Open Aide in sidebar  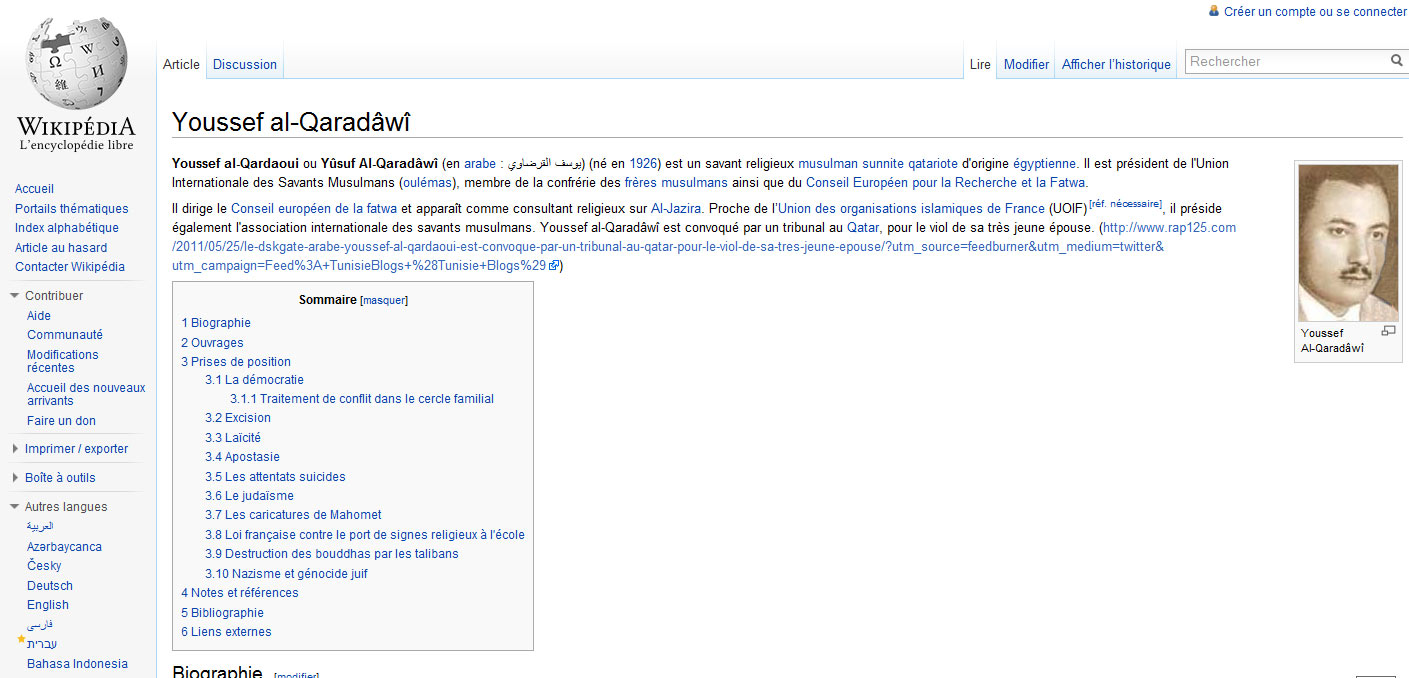pos(39,316)
